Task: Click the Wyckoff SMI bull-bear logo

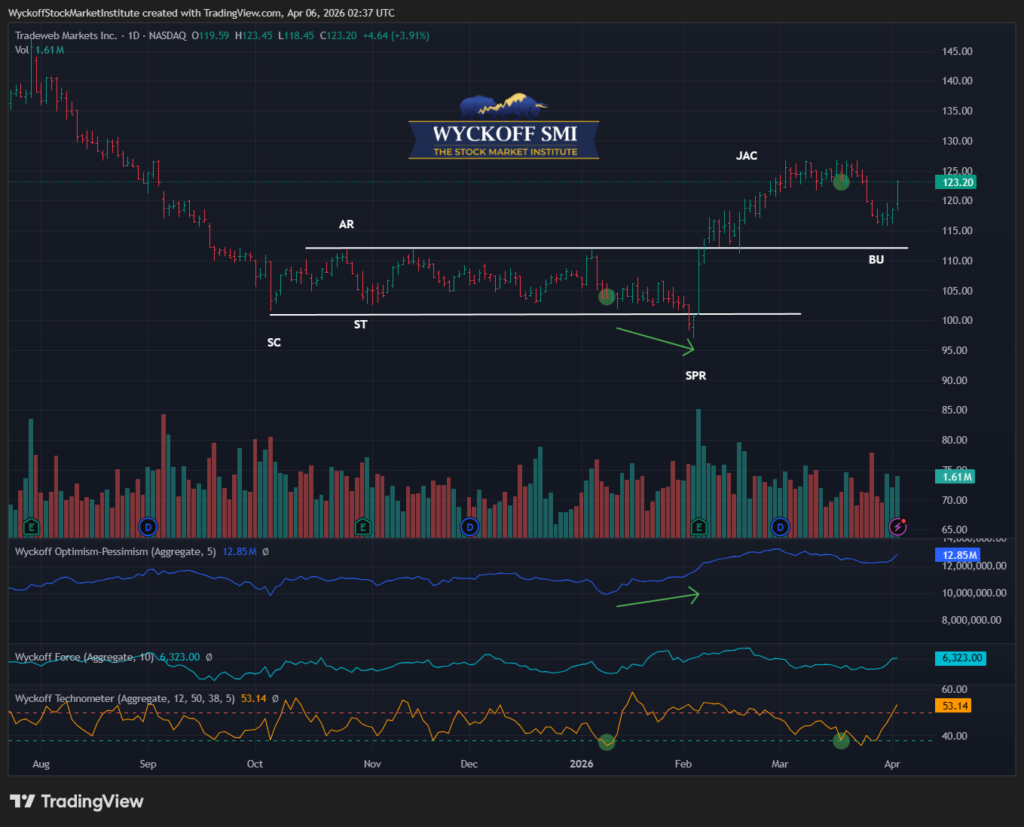Action: pyautogui.click(x=504, y=107)
